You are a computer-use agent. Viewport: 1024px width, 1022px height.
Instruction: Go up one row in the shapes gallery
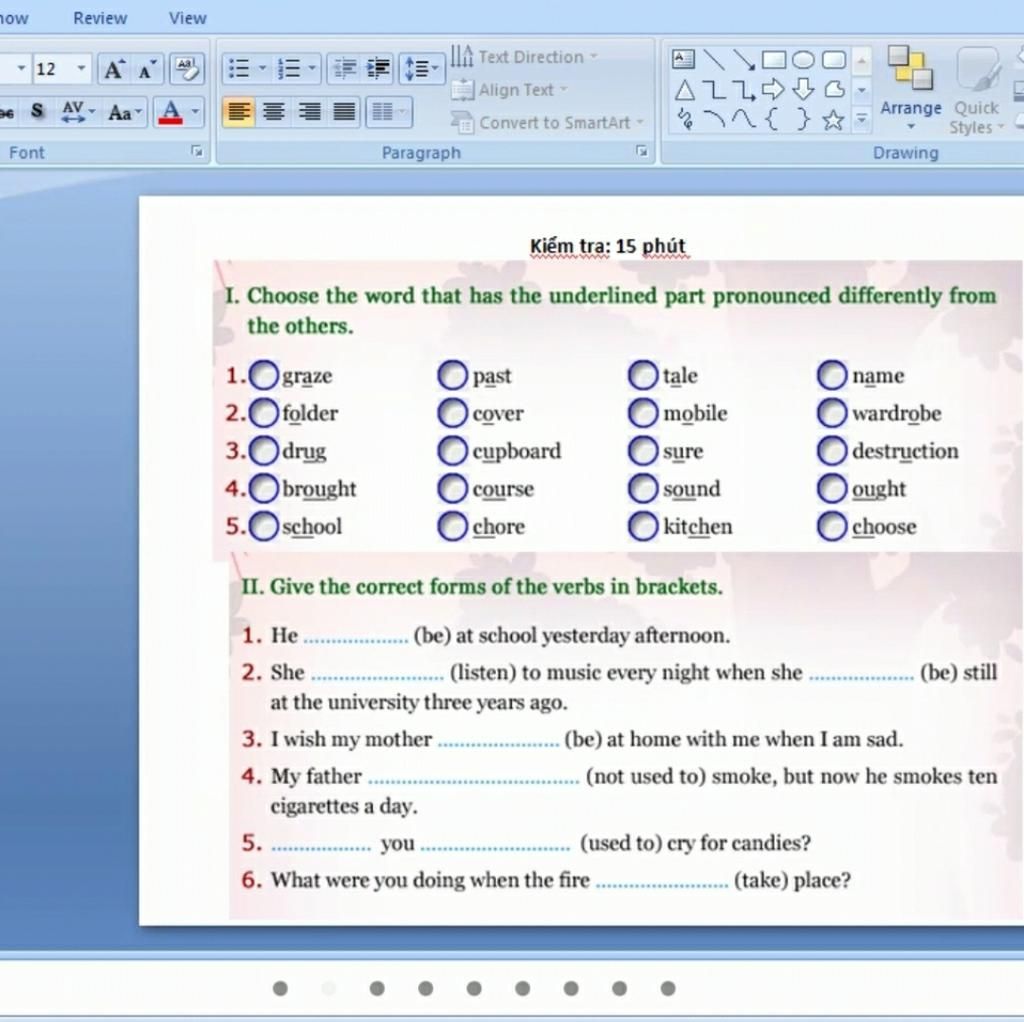[x=861, y=61]
